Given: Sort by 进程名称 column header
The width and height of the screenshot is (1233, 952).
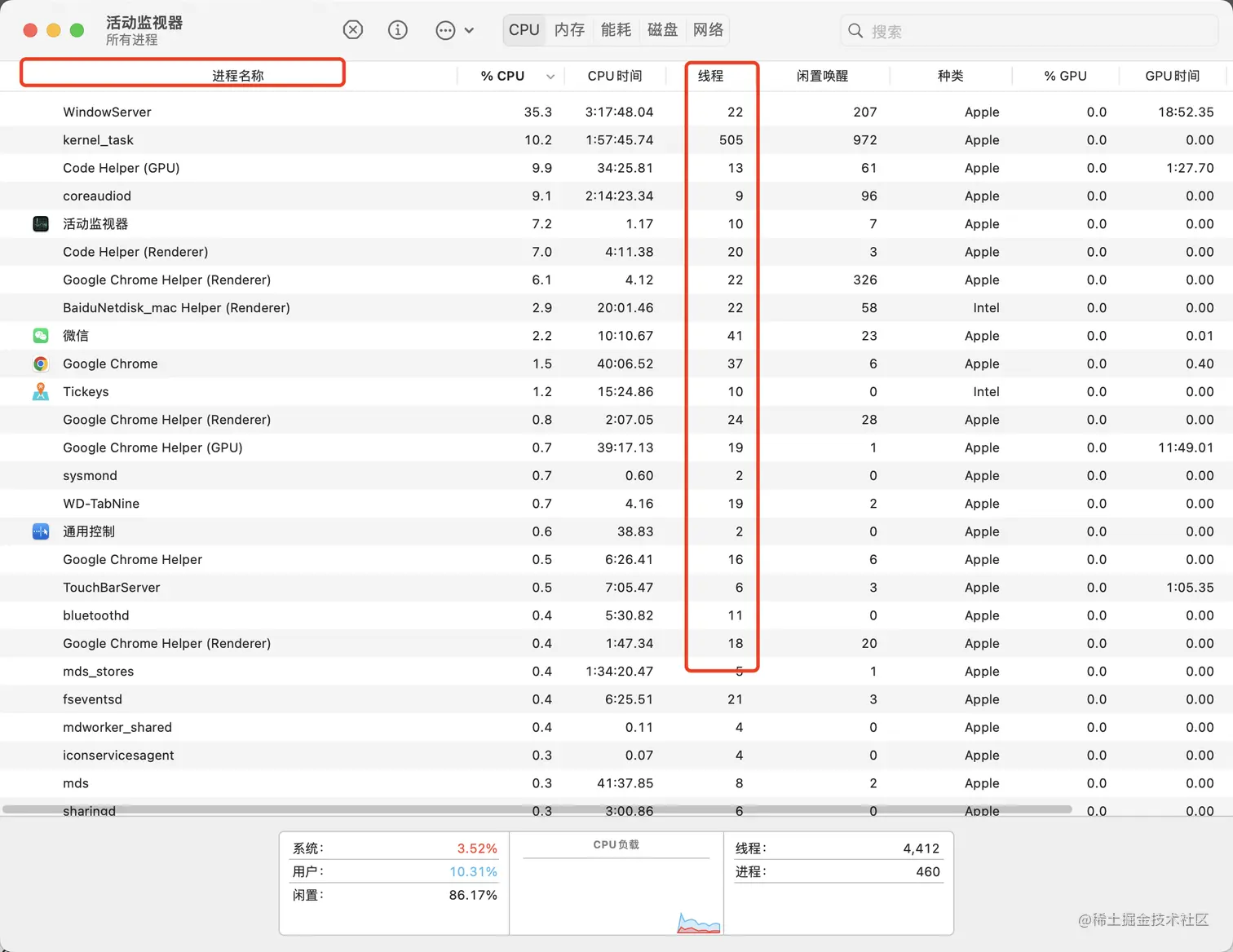Looking at the screenshot, I should (237, 76).
